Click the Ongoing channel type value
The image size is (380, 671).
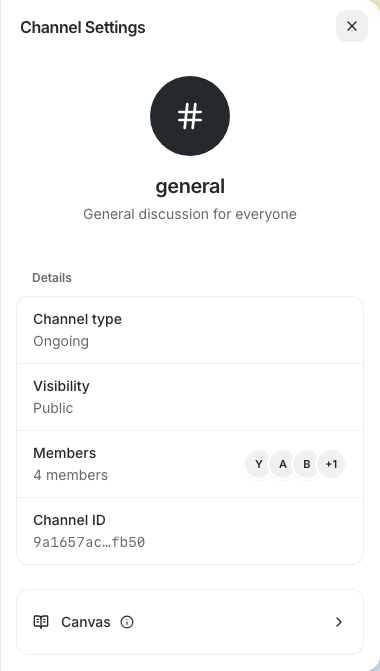click(61, 341)
